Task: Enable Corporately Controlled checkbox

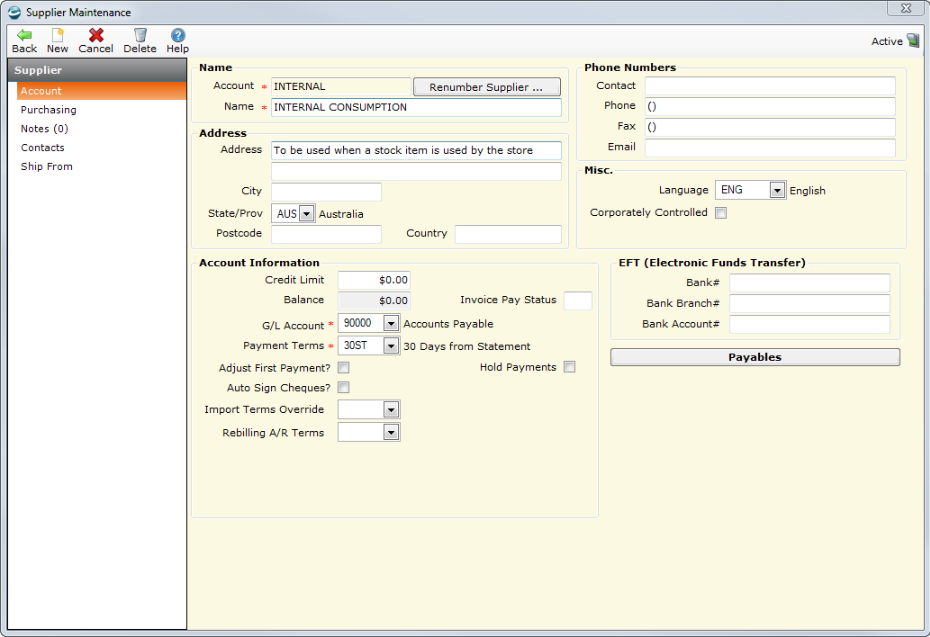Action: 721,213
